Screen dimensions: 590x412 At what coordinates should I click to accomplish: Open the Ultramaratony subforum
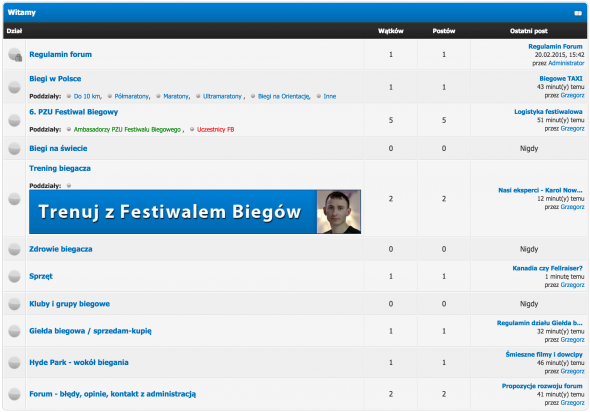pyautogui.click(x=222, y=96)
